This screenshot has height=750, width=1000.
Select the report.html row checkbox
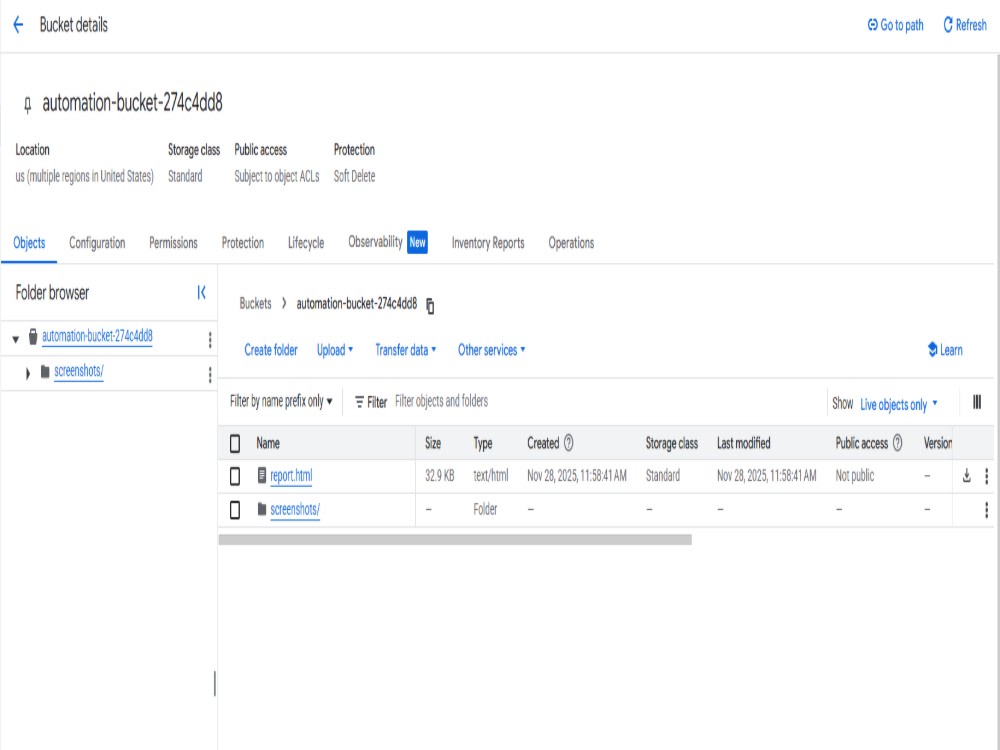235,476
